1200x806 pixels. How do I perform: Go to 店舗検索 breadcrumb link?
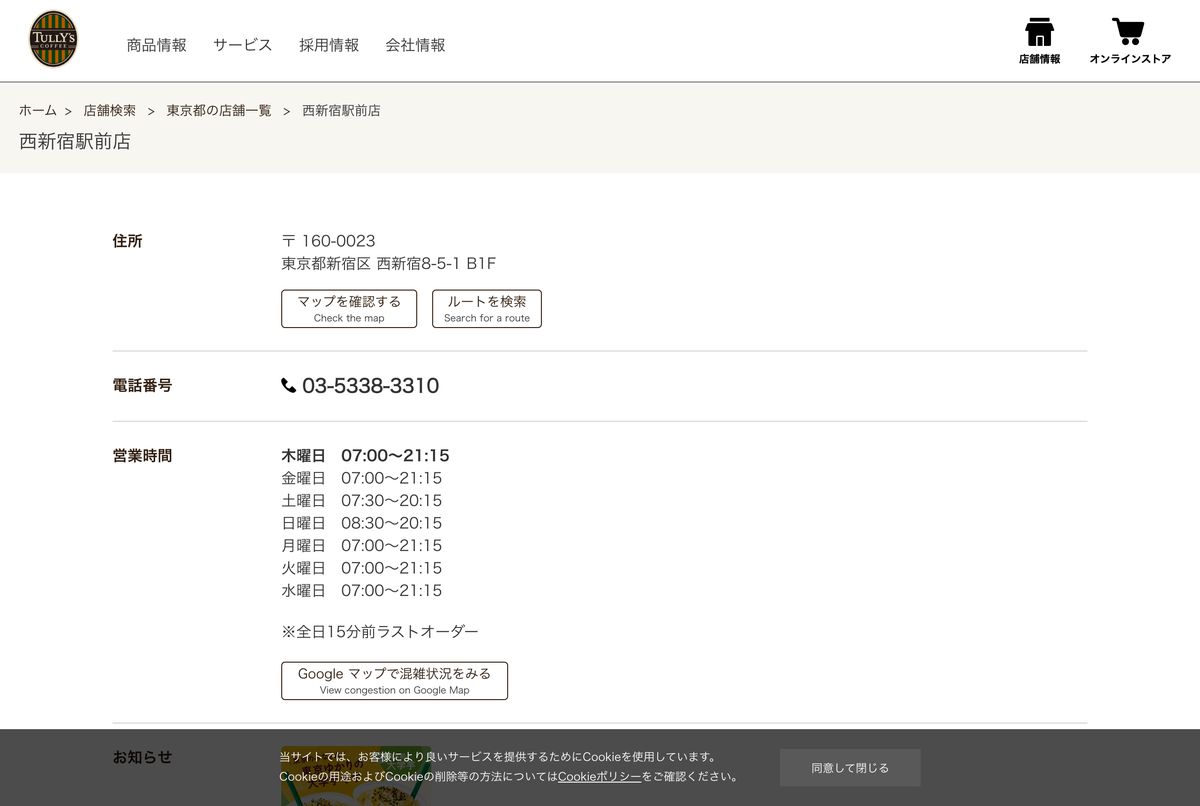point(110,111)
